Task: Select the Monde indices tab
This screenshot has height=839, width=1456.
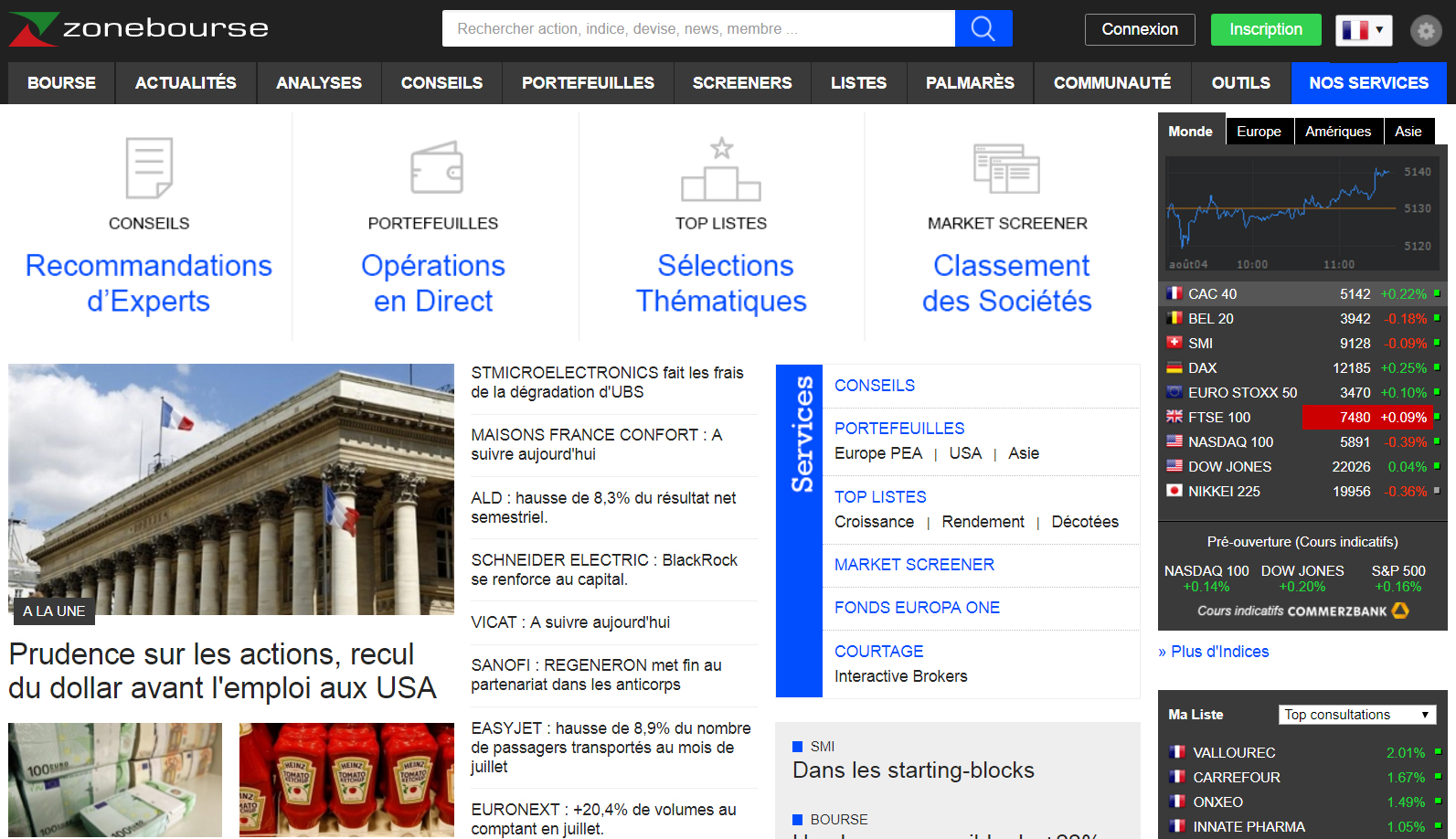Action: tap(1191, 132)
